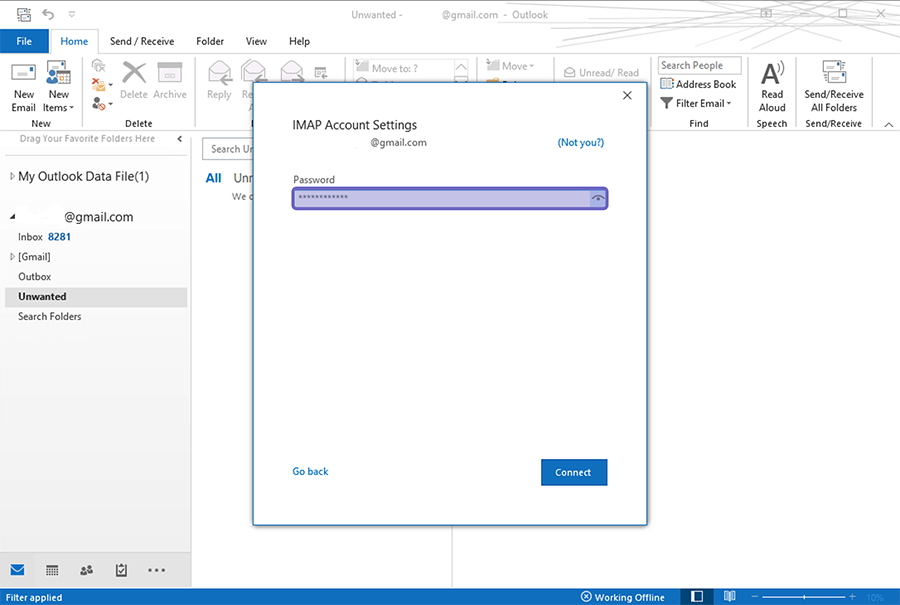Click the Connect button
The width and height of the screenshot is (900, 605).
573,472
